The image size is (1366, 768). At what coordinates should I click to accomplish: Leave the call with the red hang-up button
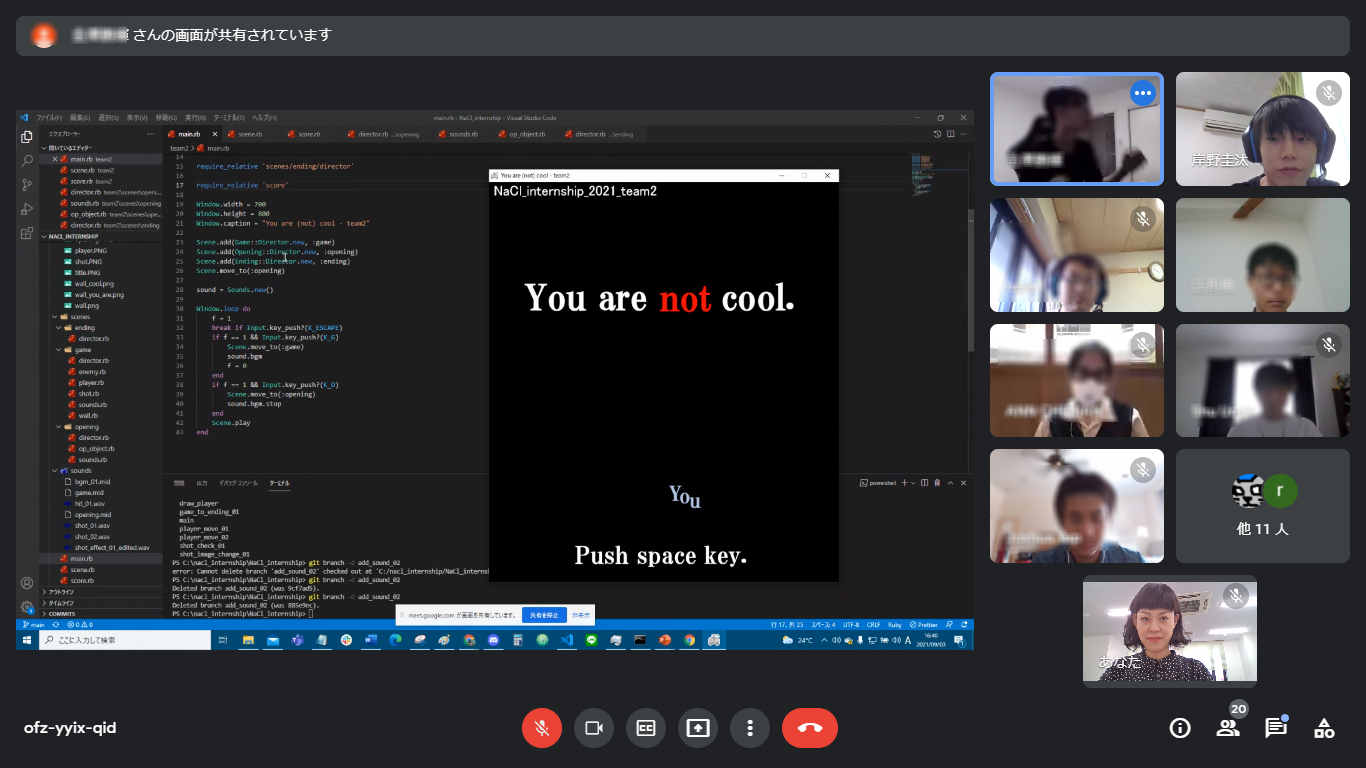point(809,728)
